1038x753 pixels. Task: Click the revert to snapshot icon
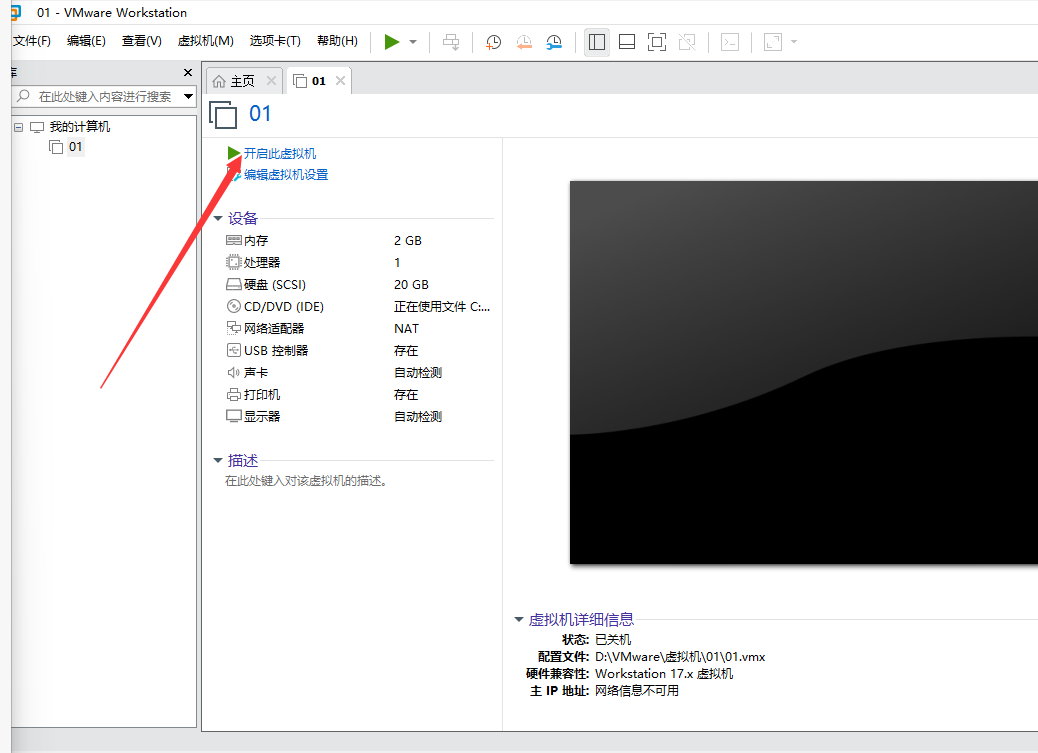click(x=524, y=42)
